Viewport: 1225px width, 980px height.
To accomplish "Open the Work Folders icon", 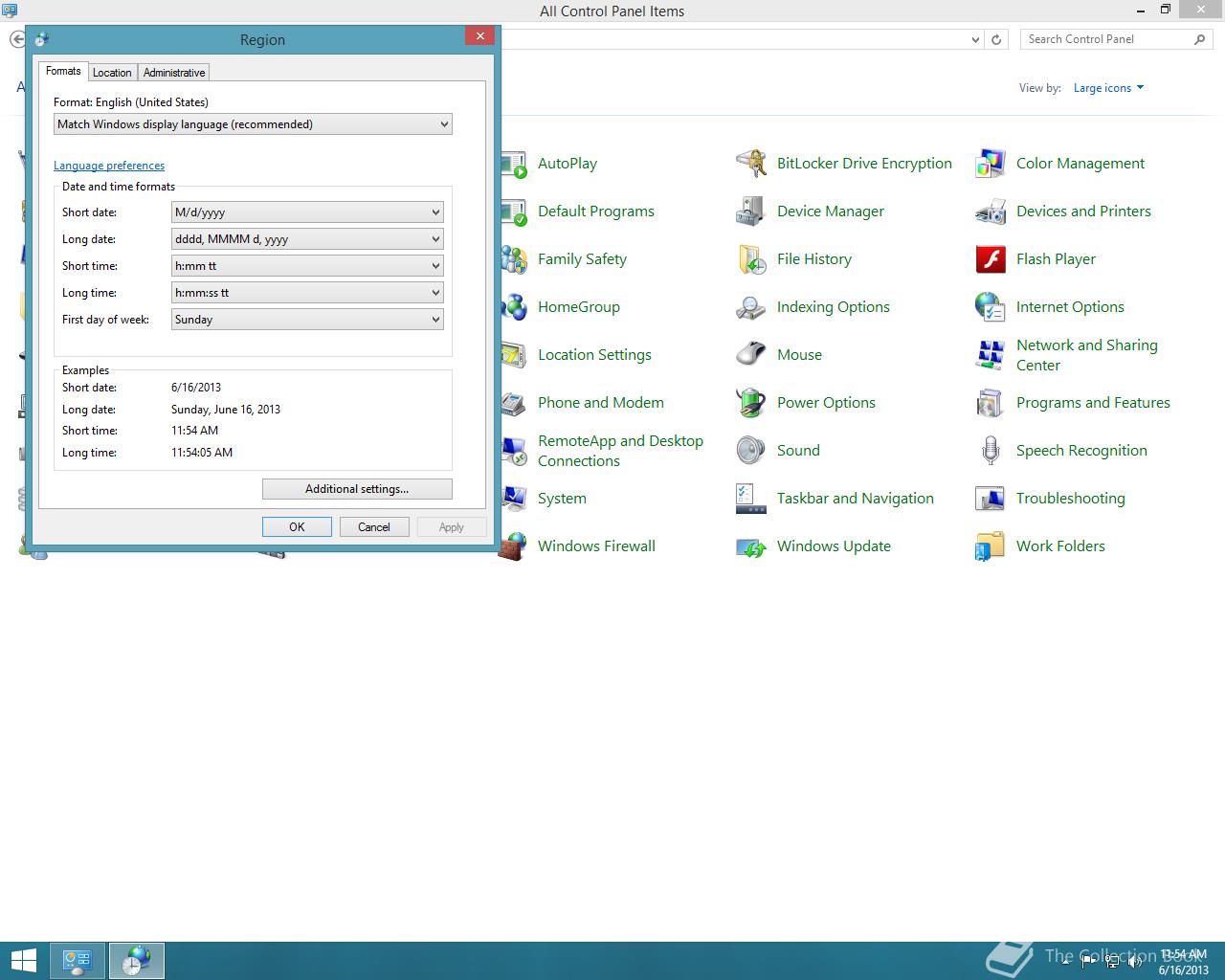I will pyautogui.click(x=991, y=546).
